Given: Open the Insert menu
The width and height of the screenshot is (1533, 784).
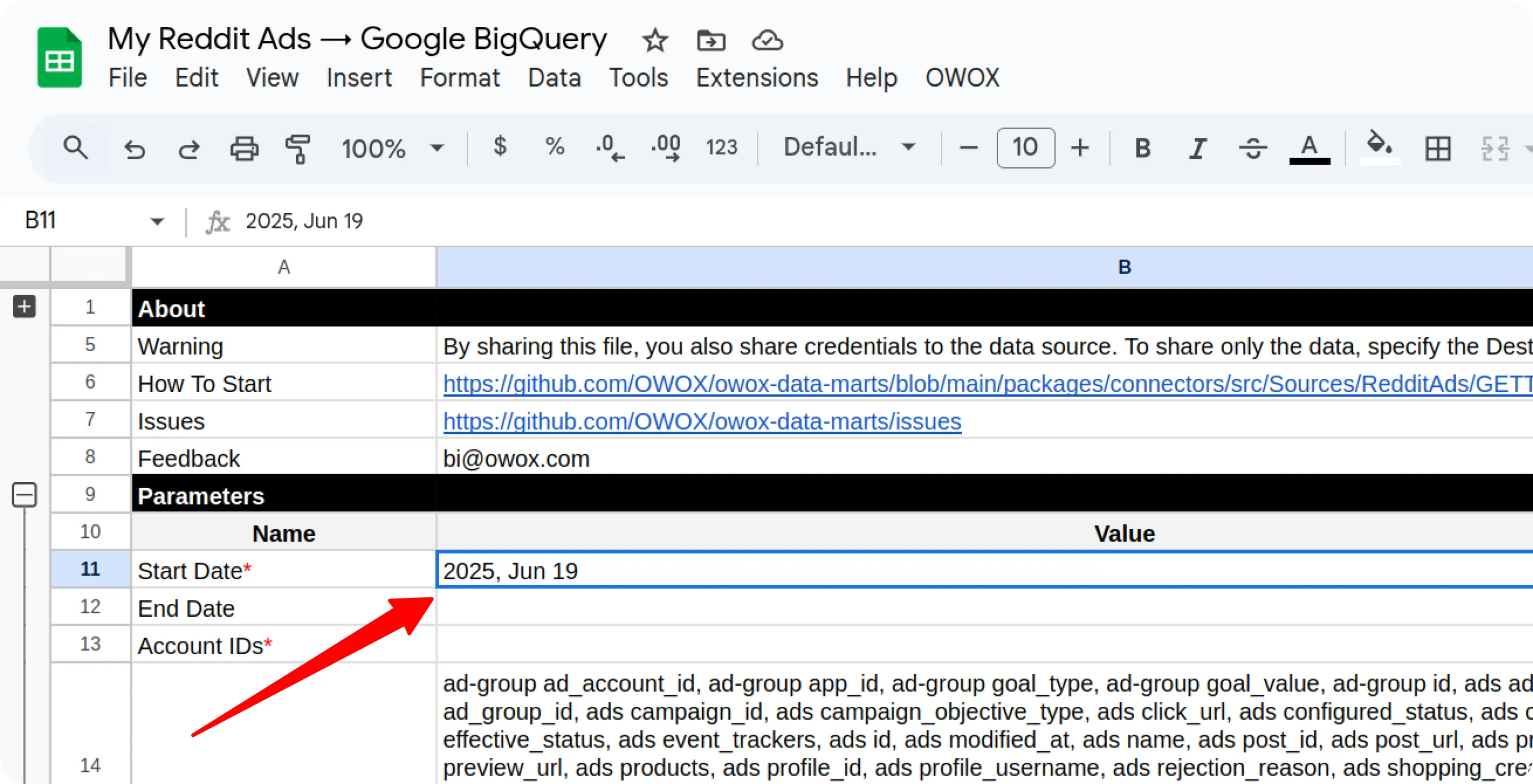Looking at the screenshot, I should [x=359, y=78].
